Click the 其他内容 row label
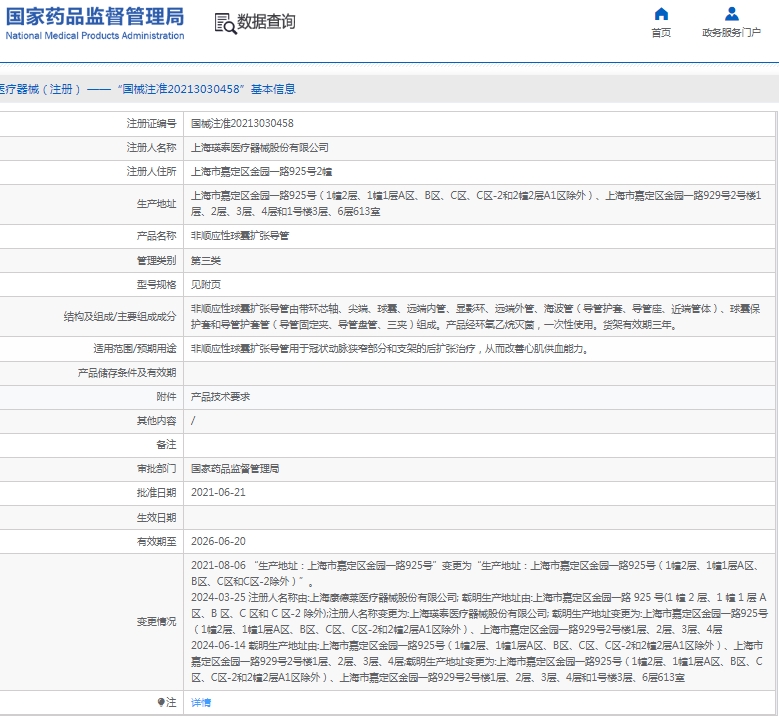Image resolution: width=779 pixels, height=718 pixels. point(156,421)
